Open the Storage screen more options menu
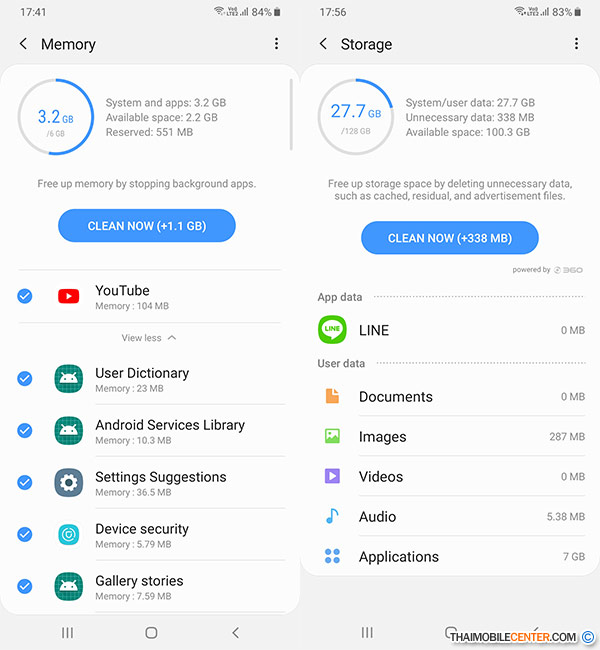 (x=576, y=44)
